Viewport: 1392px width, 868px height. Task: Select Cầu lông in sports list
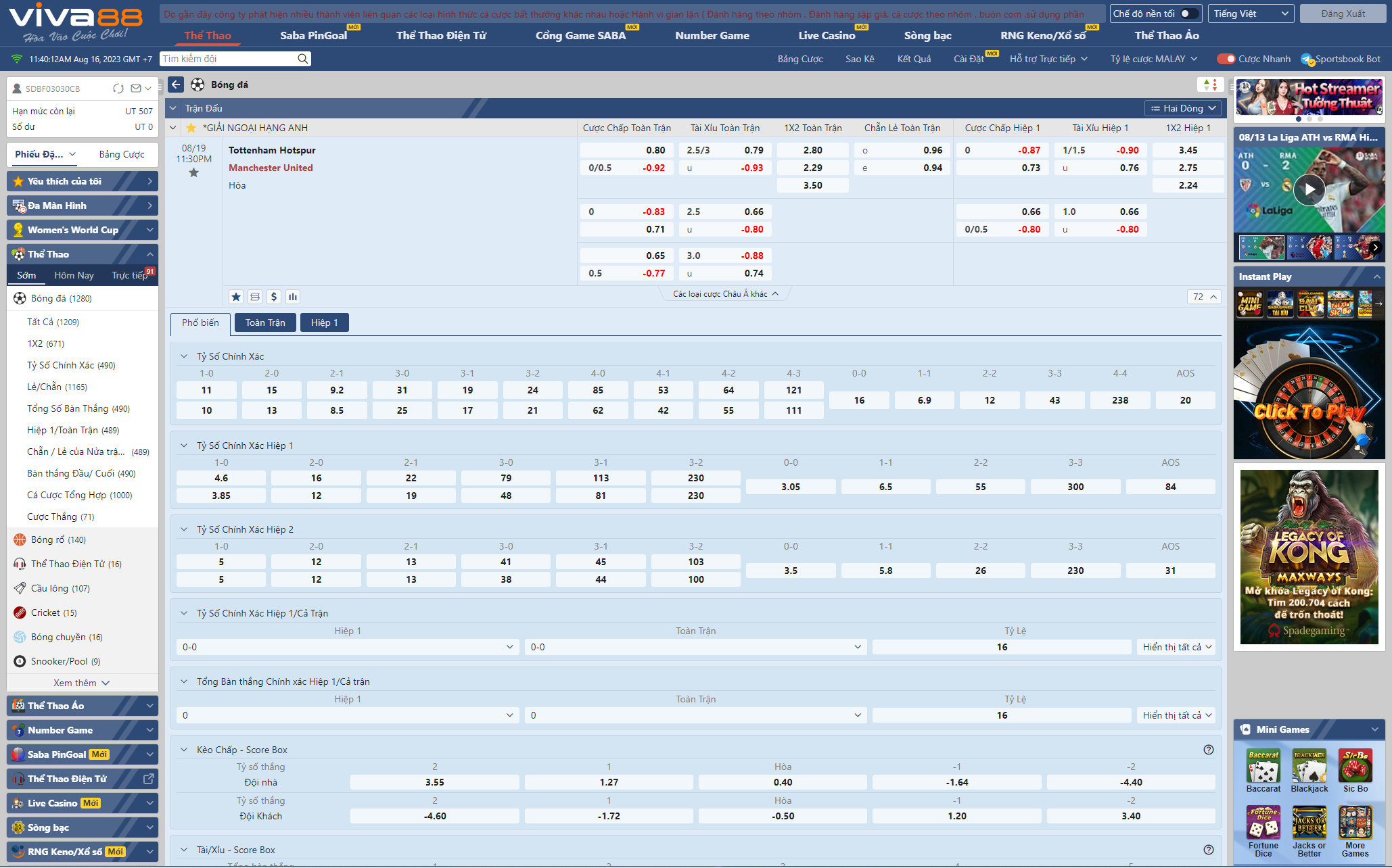[x=83, y=588]
